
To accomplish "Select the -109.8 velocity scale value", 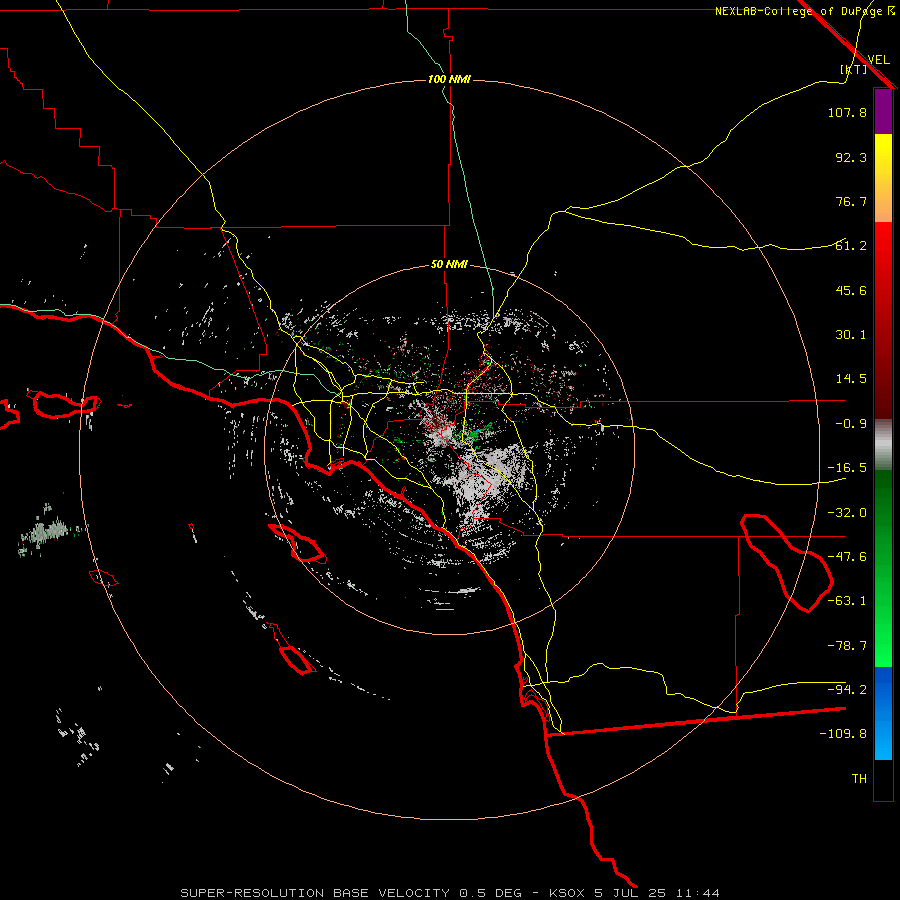I will click(x=843, y=734).
